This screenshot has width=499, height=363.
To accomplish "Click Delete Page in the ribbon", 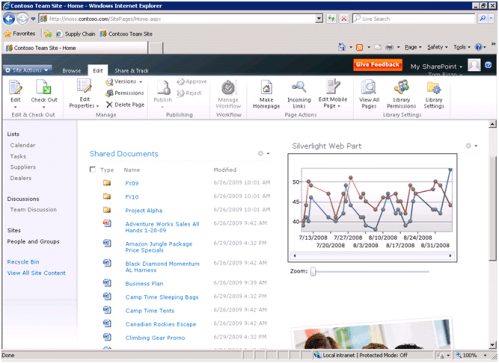I will [x=125, y=105].
